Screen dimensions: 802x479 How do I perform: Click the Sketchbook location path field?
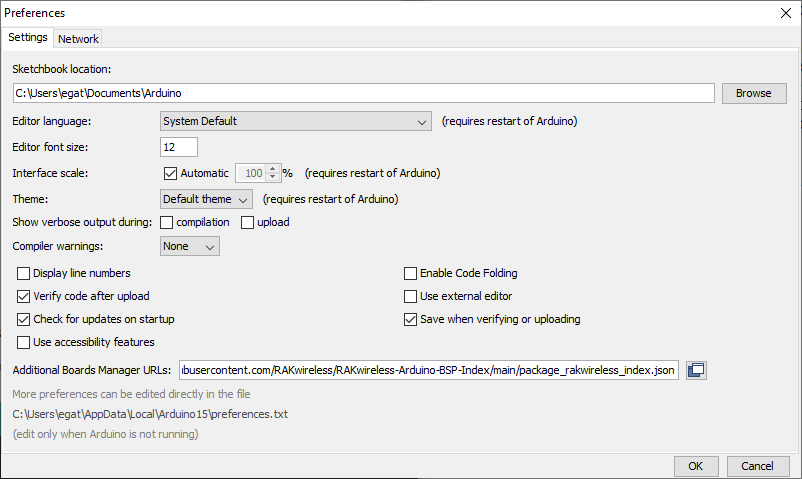(x=364, y=93)
